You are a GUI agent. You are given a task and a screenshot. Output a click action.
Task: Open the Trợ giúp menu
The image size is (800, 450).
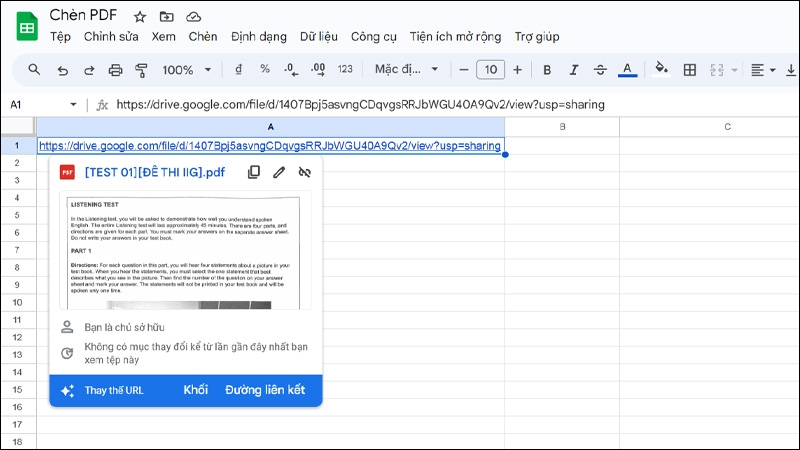[x=537, y=37]
